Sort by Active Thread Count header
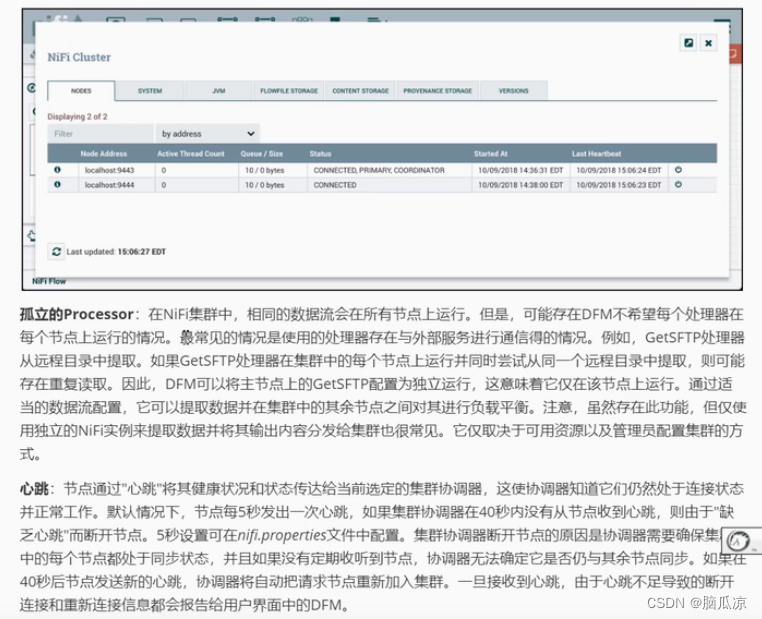 click(190, 154)
